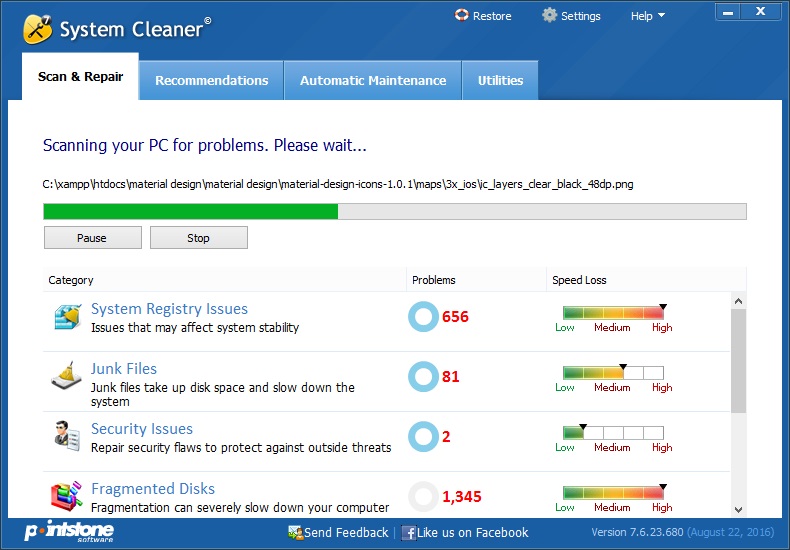Image resolution: width=790 pixels, height=550 pixels.
Task: Expand the Help dropdown menu
Action: click(x=647, y=16)
